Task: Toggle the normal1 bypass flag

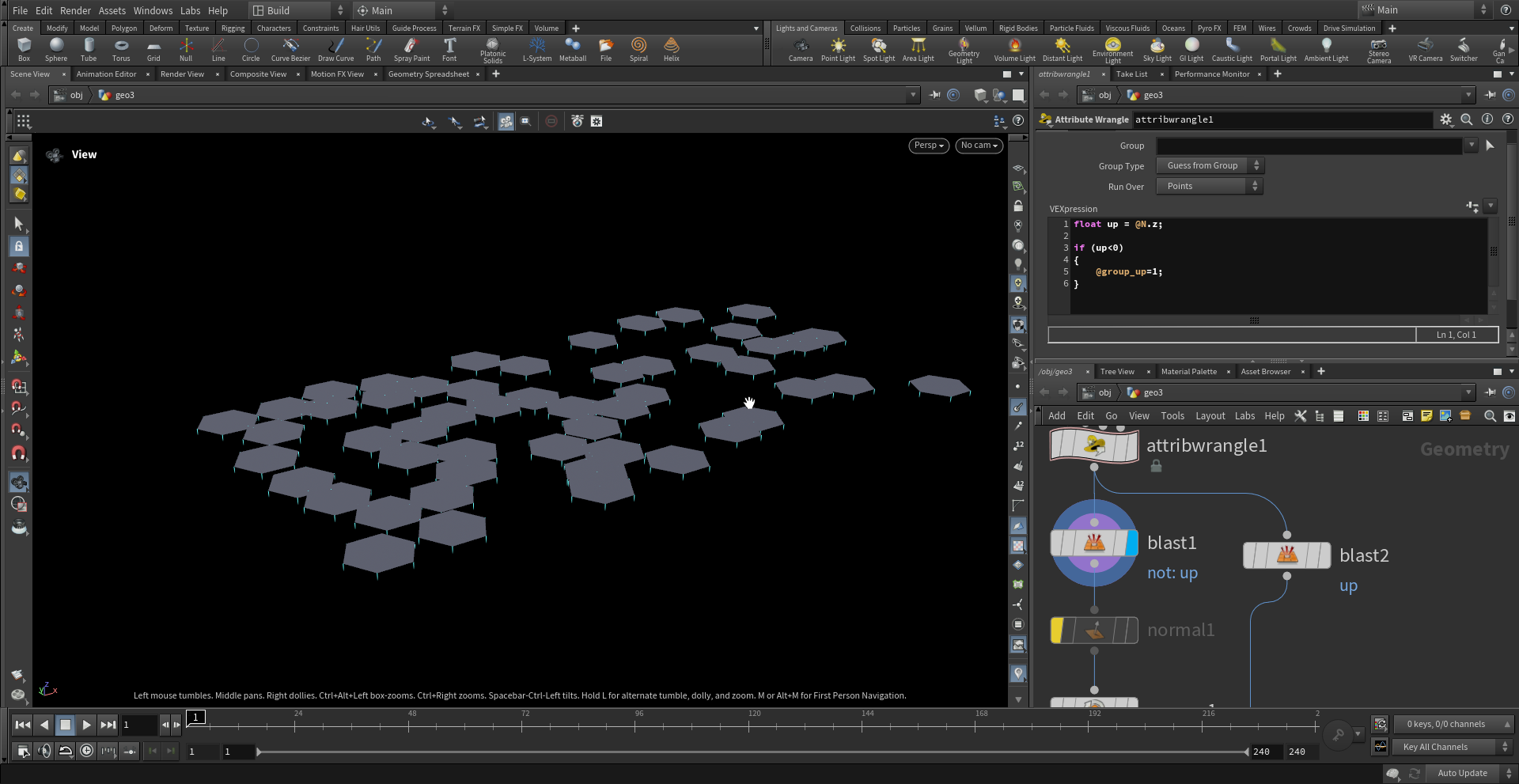Action: (1057, 631)
